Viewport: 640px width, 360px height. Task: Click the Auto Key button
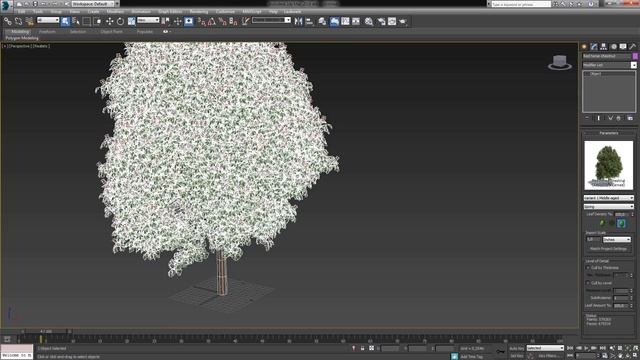tap(516, 348)
